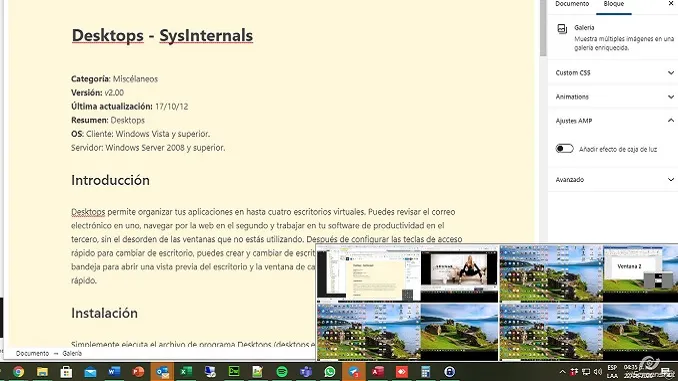Launch Microsoft Store from the taskbar
Image resolution: width=678 pixels, height=381 pixels.
[66, 372]
